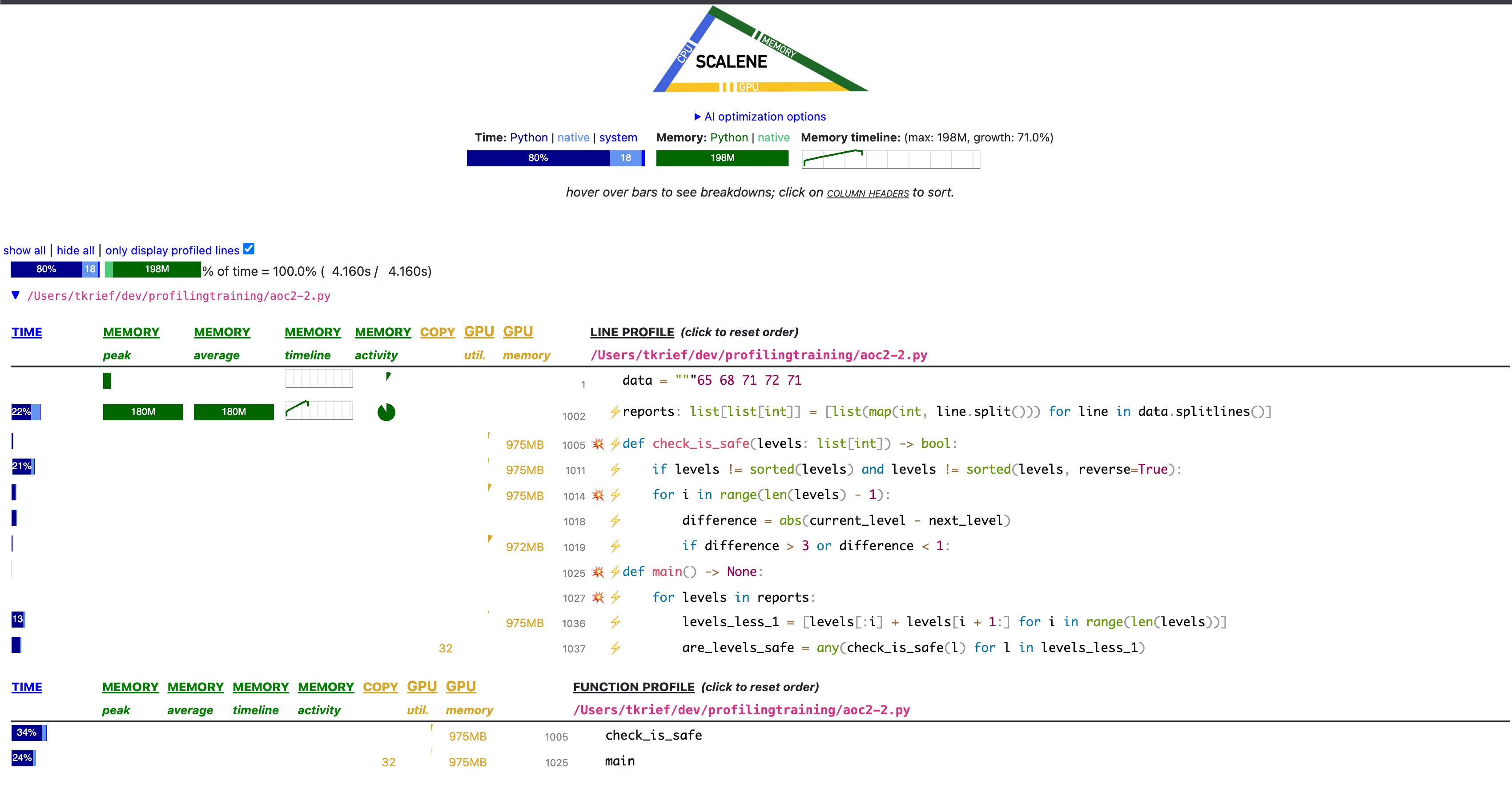Viewport: 1512px width, 797px height.
Task: Click the lightning bolt on line 1037
Action: pos(615,648)
